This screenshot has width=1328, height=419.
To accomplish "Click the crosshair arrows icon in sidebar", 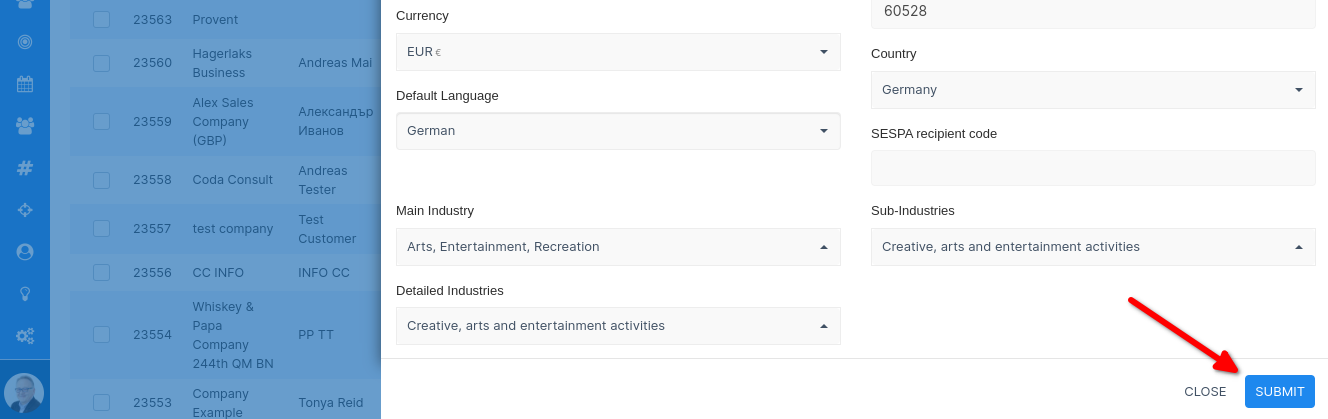I will point(25,210).
